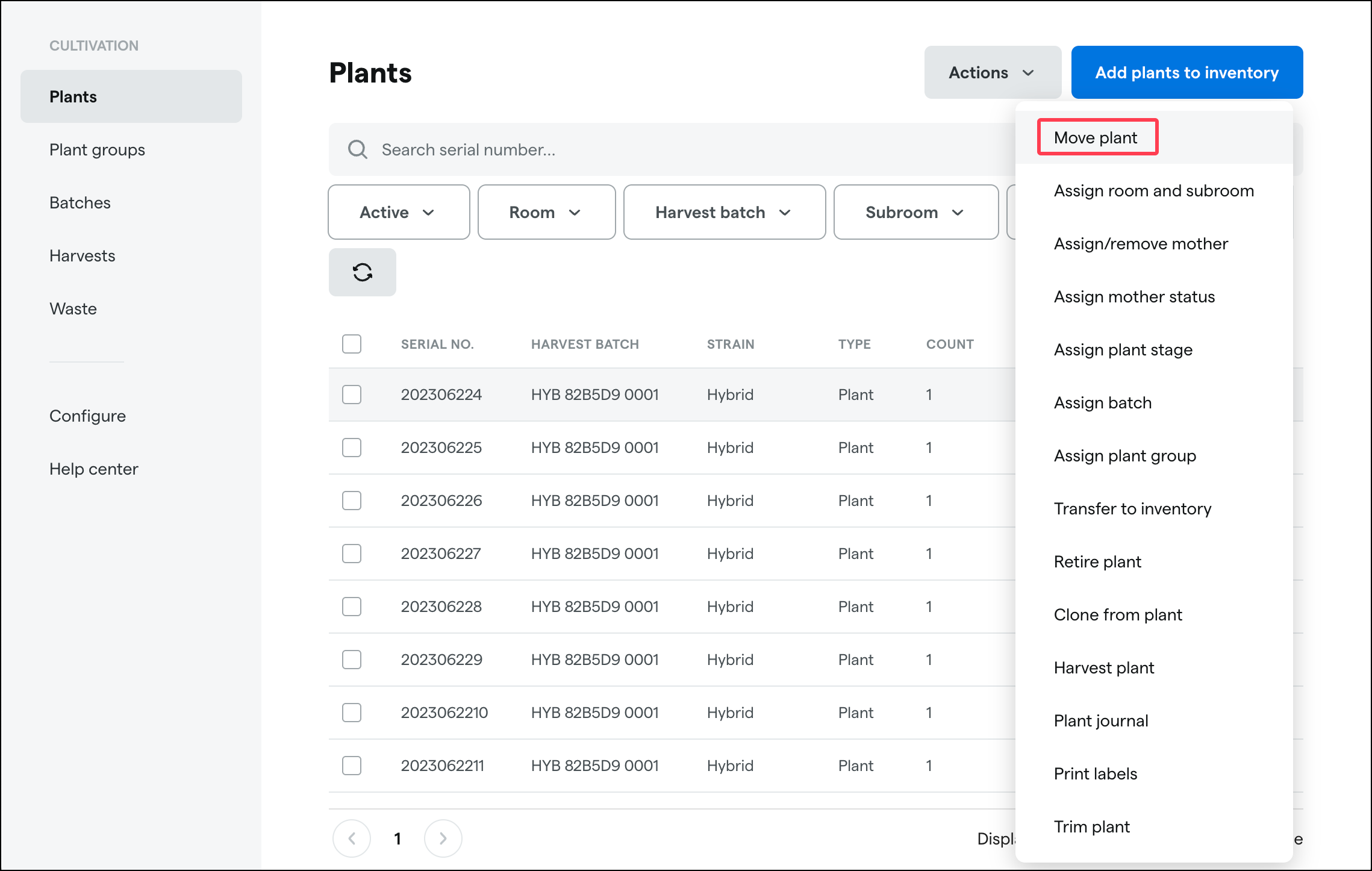This screenshot has width=1372, height=871.
Task: Expand the Harvest batch filter
Action: click(725, 212)
